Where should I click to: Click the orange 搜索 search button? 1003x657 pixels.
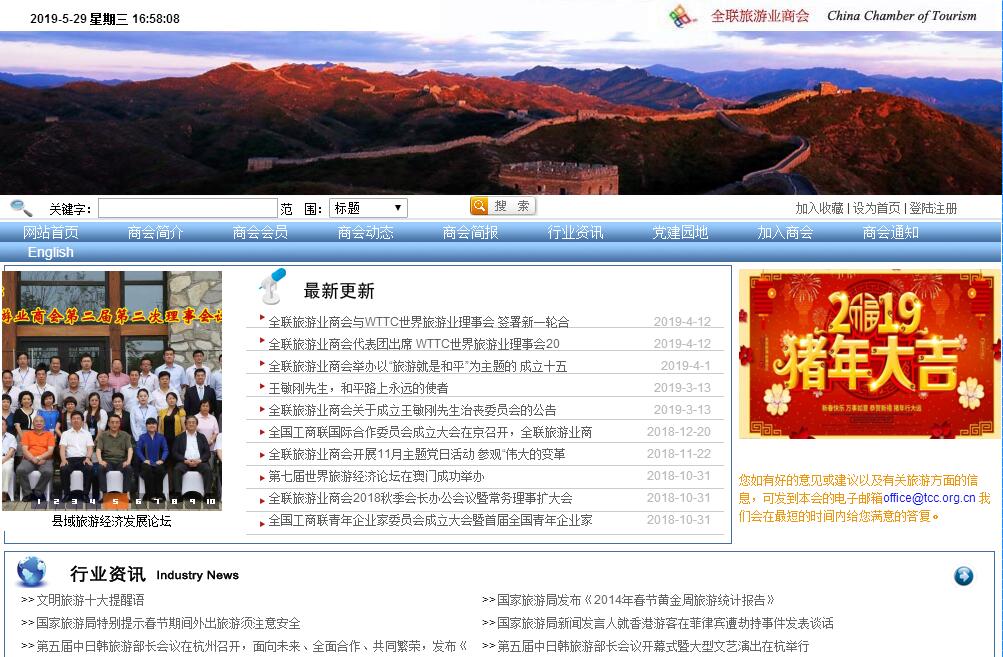pyautogui.click(x=502, y=206)
